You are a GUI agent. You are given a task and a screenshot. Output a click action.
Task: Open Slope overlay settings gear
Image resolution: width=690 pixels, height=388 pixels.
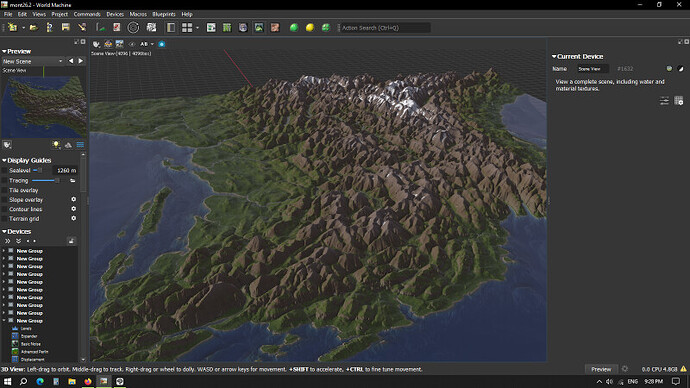click(x=73, y=199)
